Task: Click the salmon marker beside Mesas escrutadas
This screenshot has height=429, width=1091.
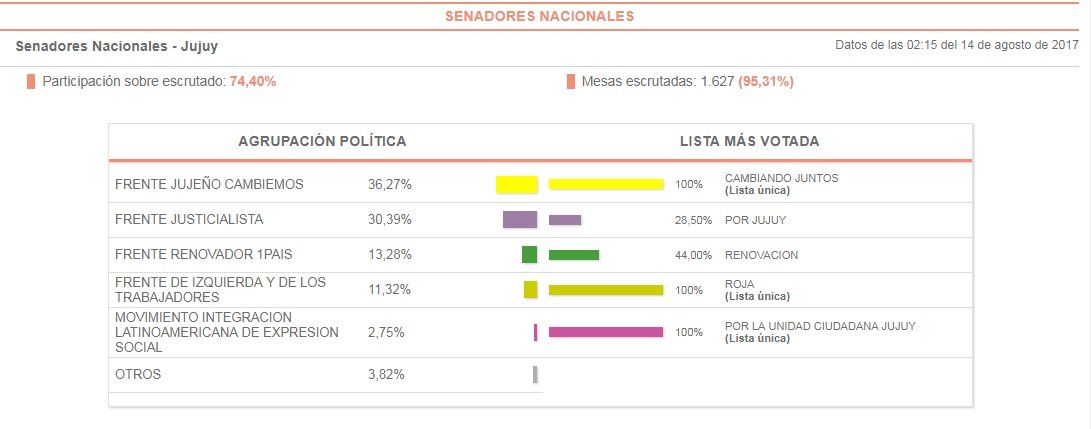Action: (x=570, y=81)
